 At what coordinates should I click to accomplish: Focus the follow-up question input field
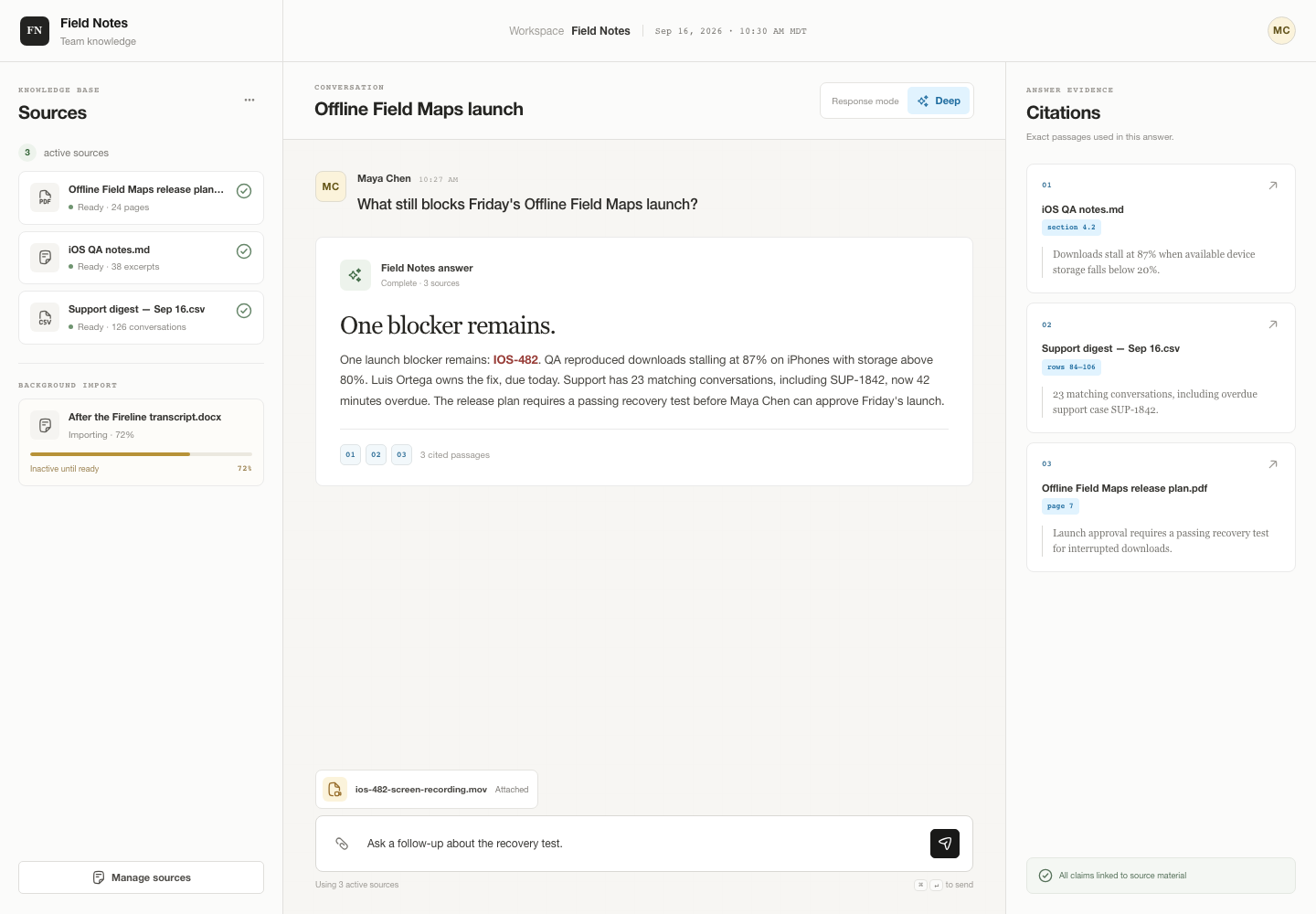[643, 844]
